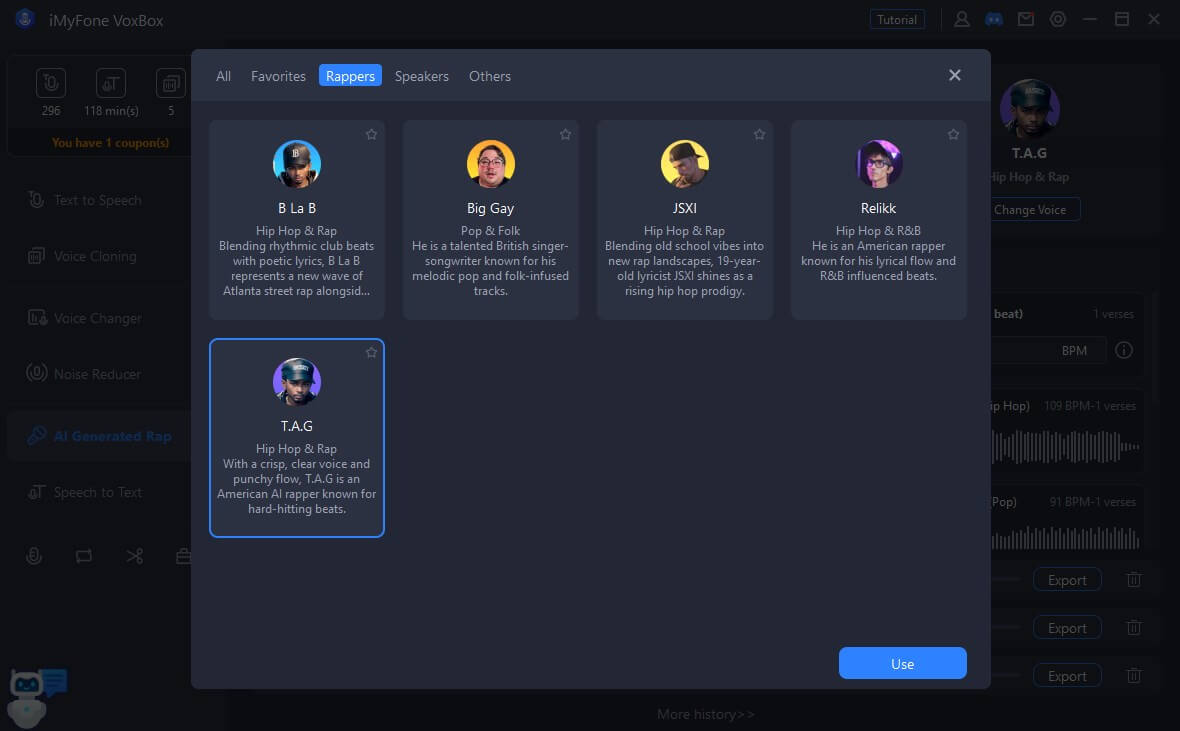Delete the third history item trash icon
Viewport: 1180px width, 731px height.
click(x=1133, y=675)
